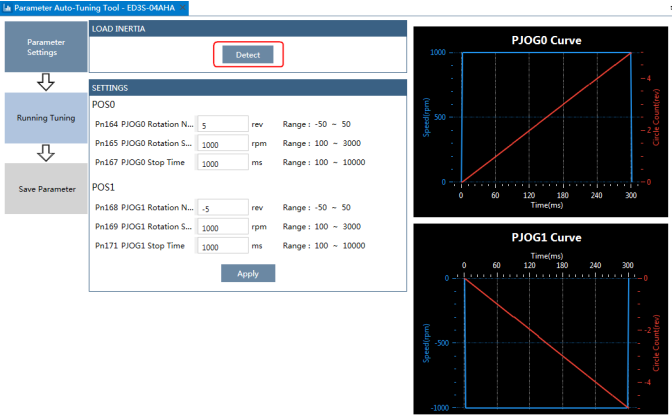Click the Speed(rpm) axis label on PJOG0 chart
This screenshot has height=416, width=672.
coord(426,118)
